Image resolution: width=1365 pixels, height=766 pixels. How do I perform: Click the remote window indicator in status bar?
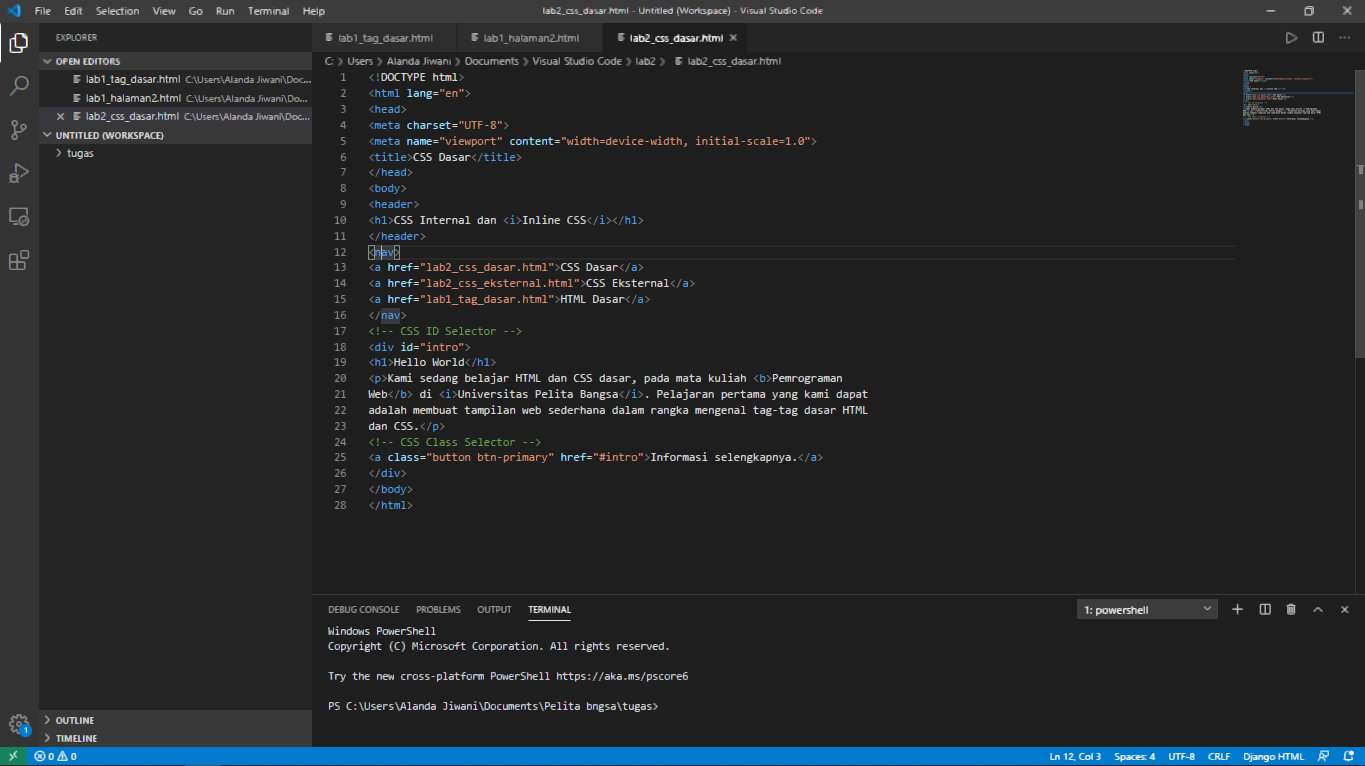[x=13, y=756]
